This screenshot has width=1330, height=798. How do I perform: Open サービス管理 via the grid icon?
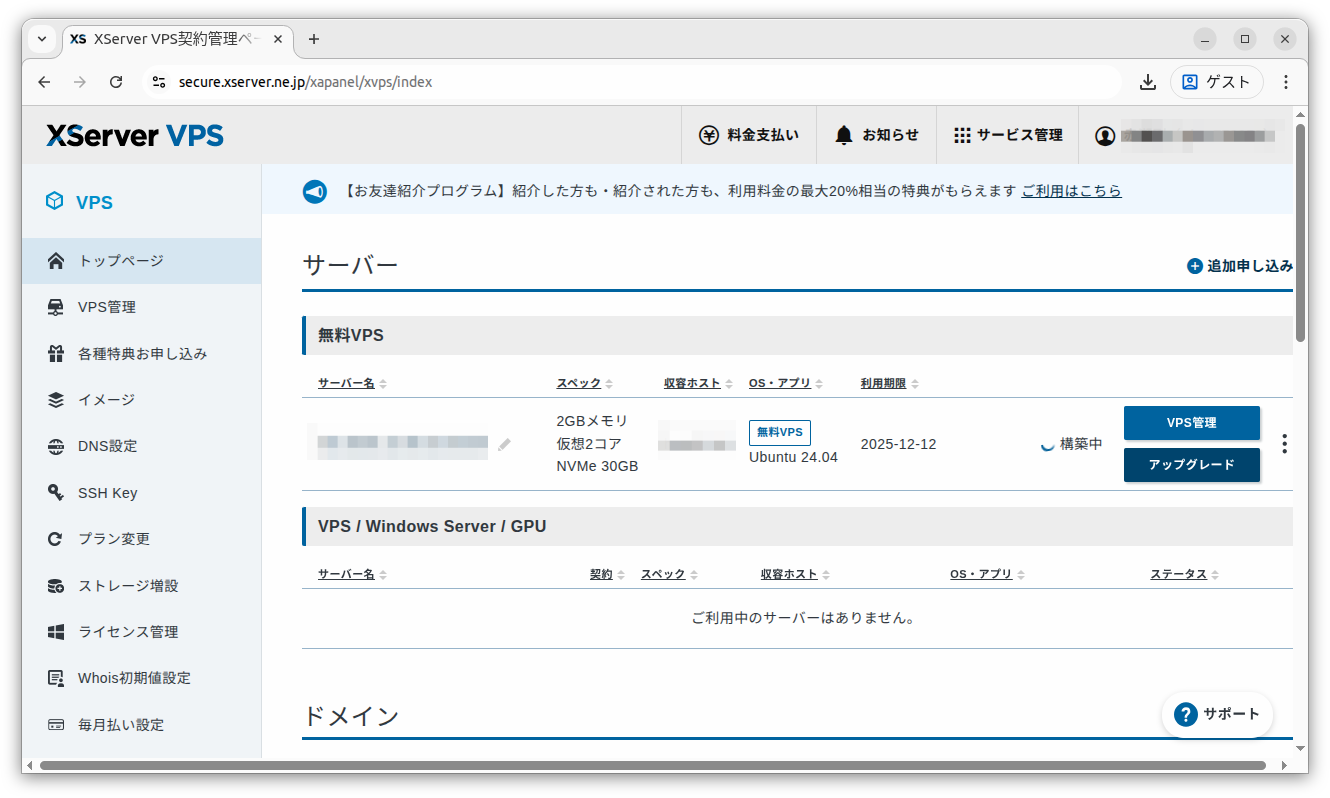tap(962, 134)
